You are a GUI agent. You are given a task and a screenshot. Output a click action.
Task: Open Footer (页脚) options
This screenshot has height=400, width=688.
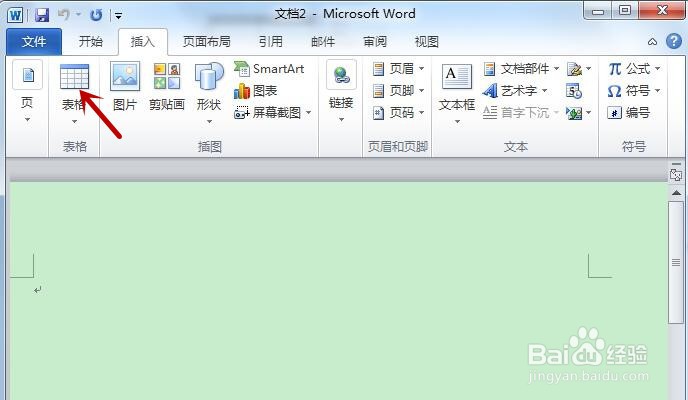click(398, 91)
